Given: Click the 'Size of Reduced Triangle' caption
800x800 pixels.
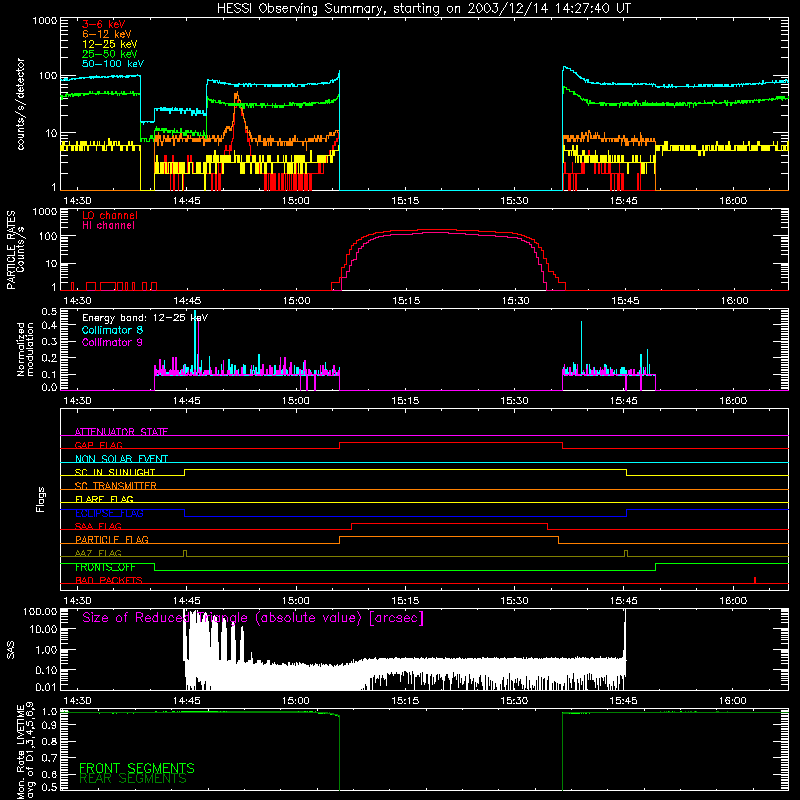Looking at the screenshot, I should tap(253, 618).
